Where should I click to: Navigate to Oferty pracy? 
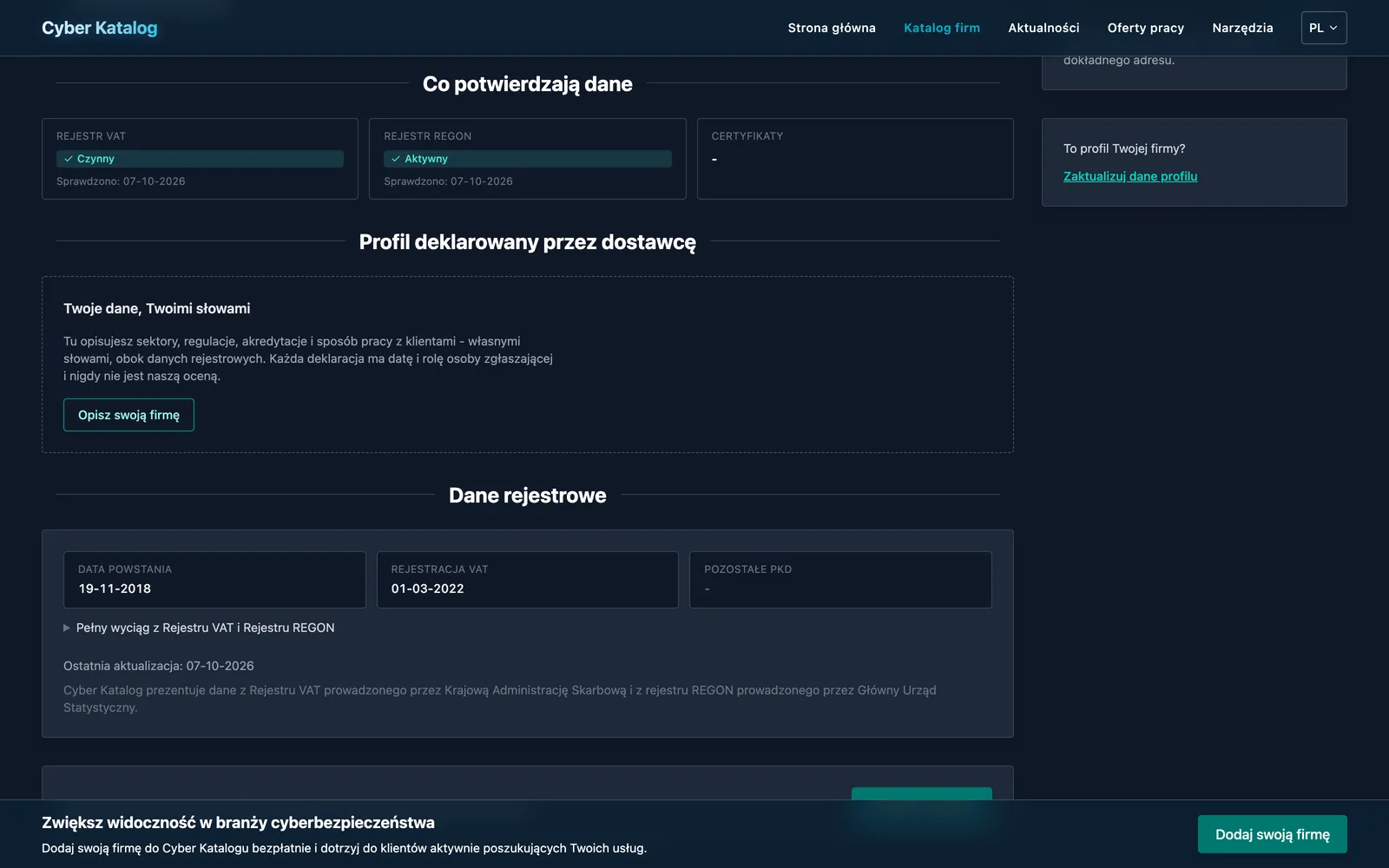[1146, 28]
